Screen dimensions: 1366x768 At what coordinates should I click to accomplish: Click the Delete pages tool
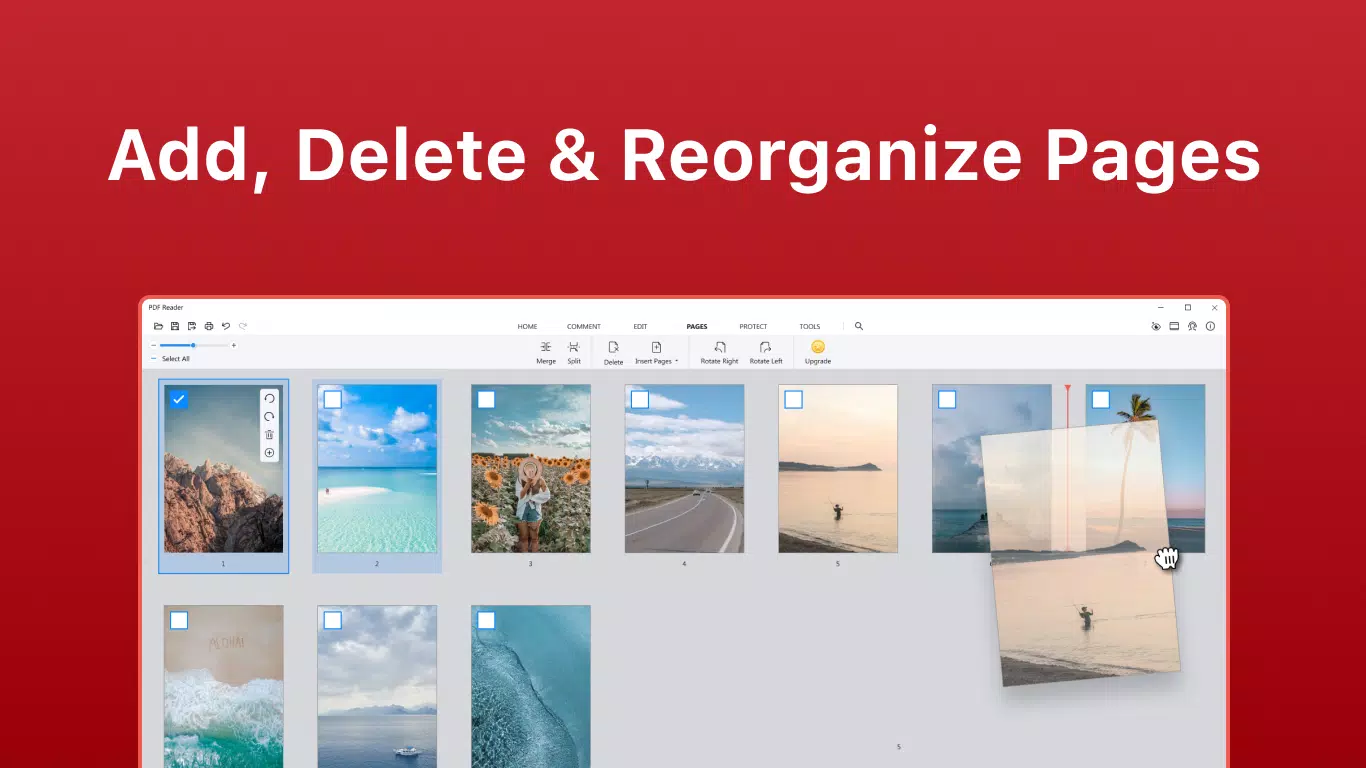point(613,352)
